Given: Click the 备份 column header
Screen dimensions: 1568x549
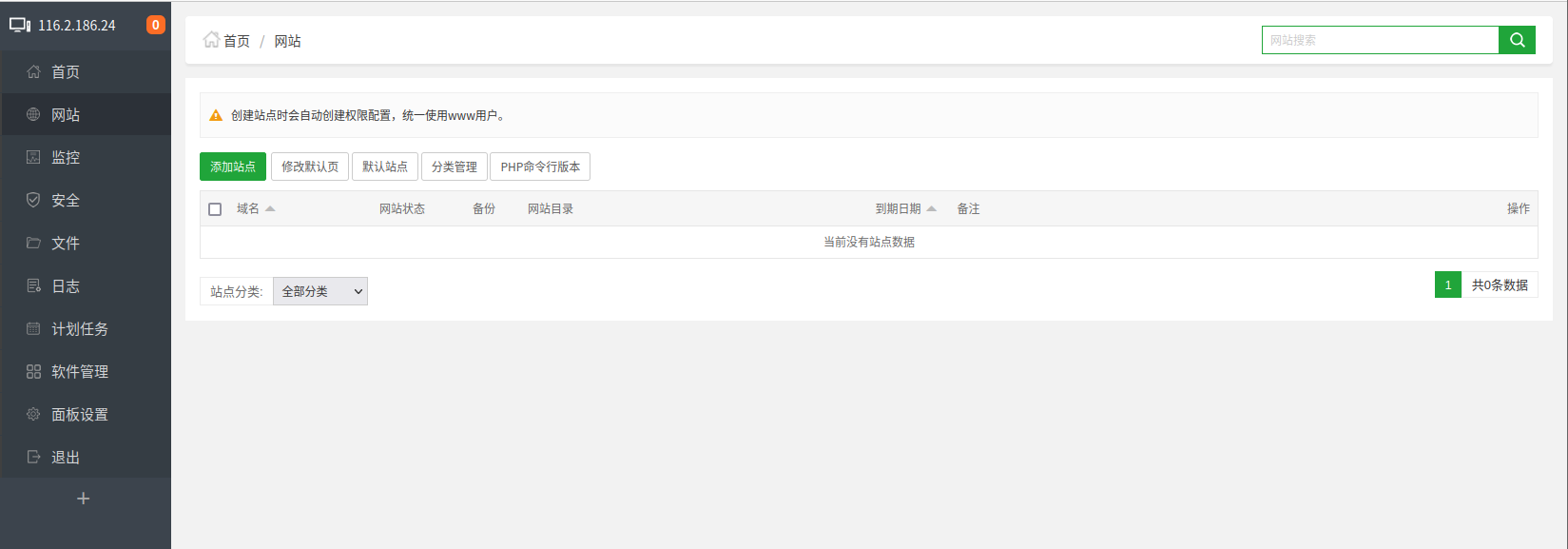Looking at the screenshot, I should [484, 208].
